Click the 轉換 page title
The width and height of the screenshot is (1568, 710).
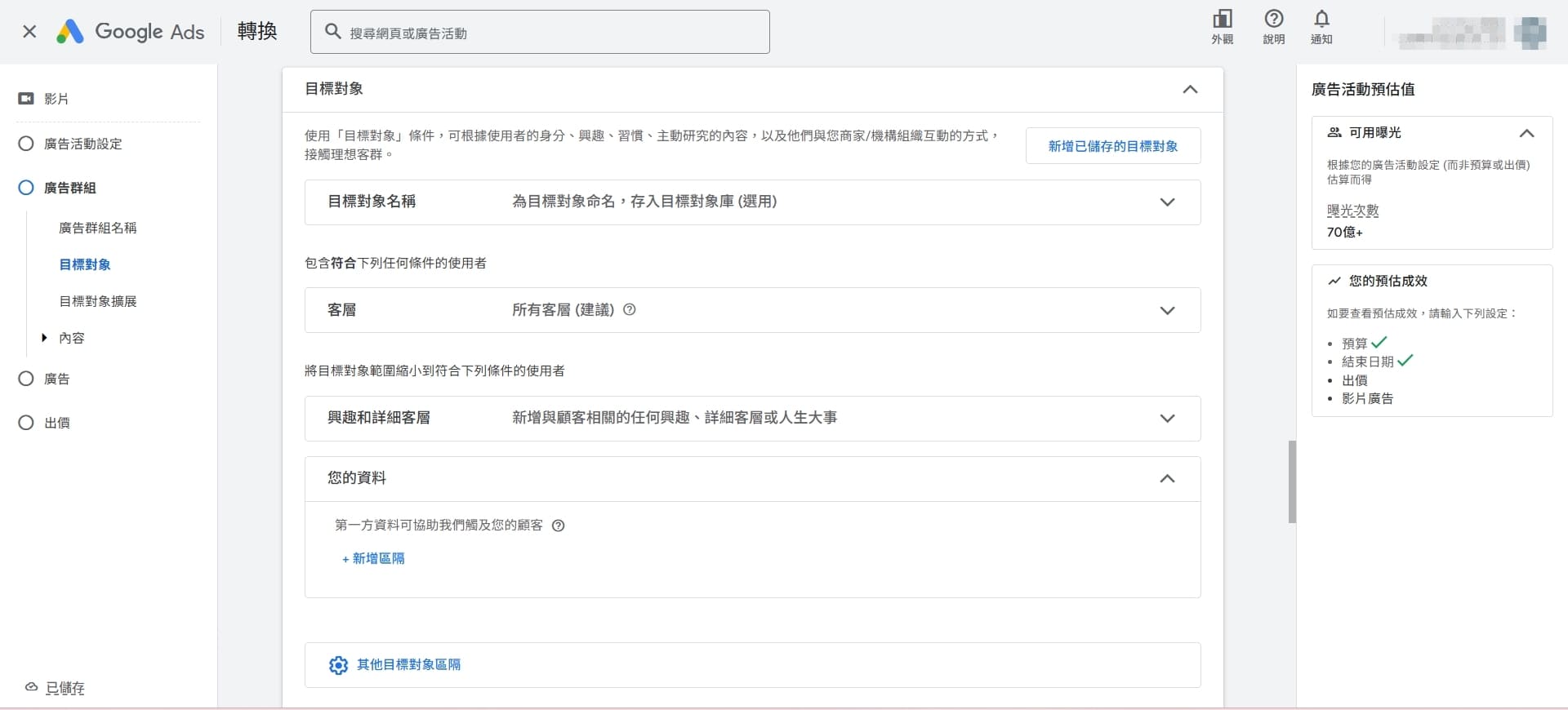[x=257, y=31]
